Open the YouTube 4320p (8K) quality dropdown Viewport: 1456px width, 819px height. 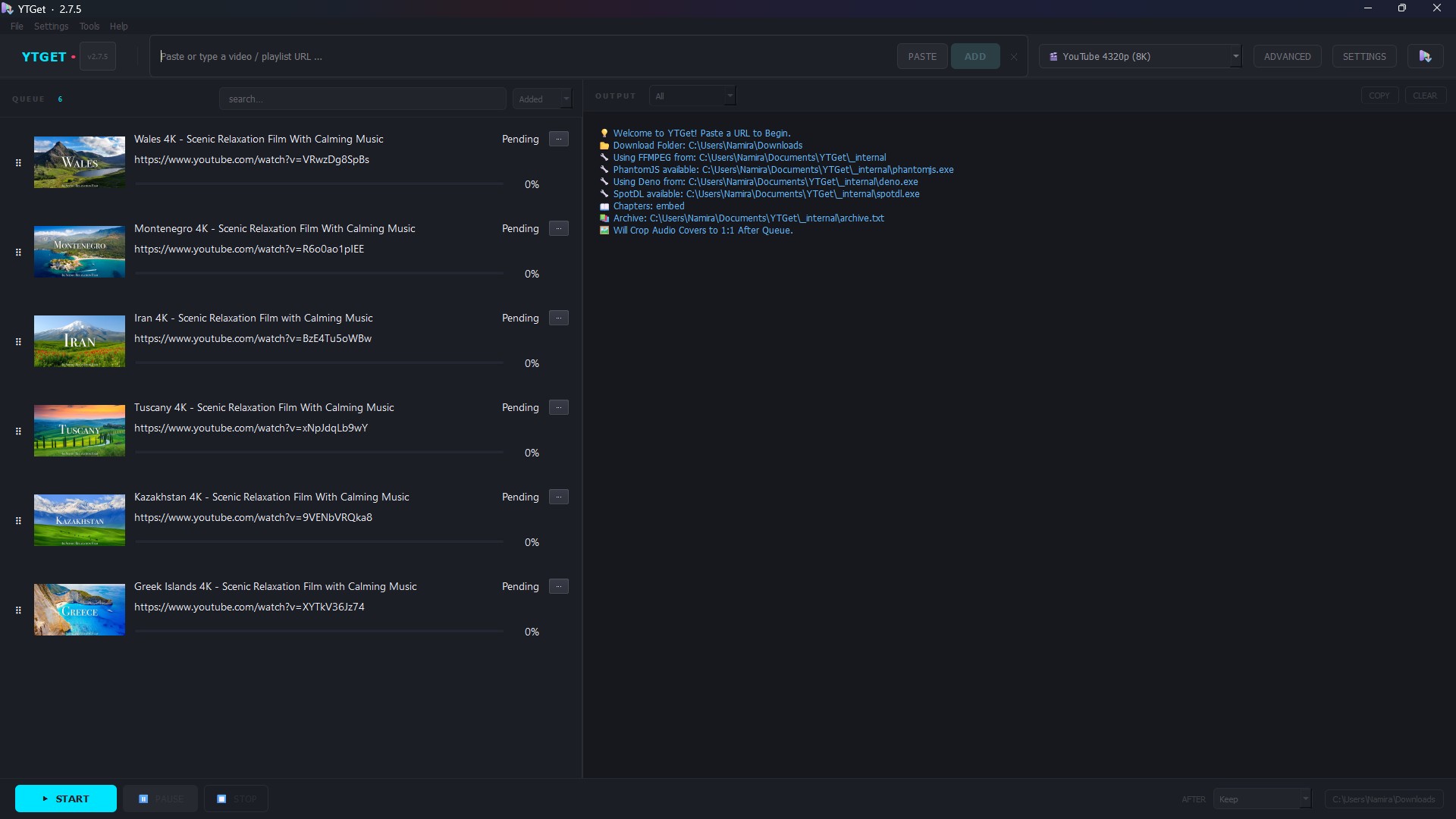tap(1141, 56)
